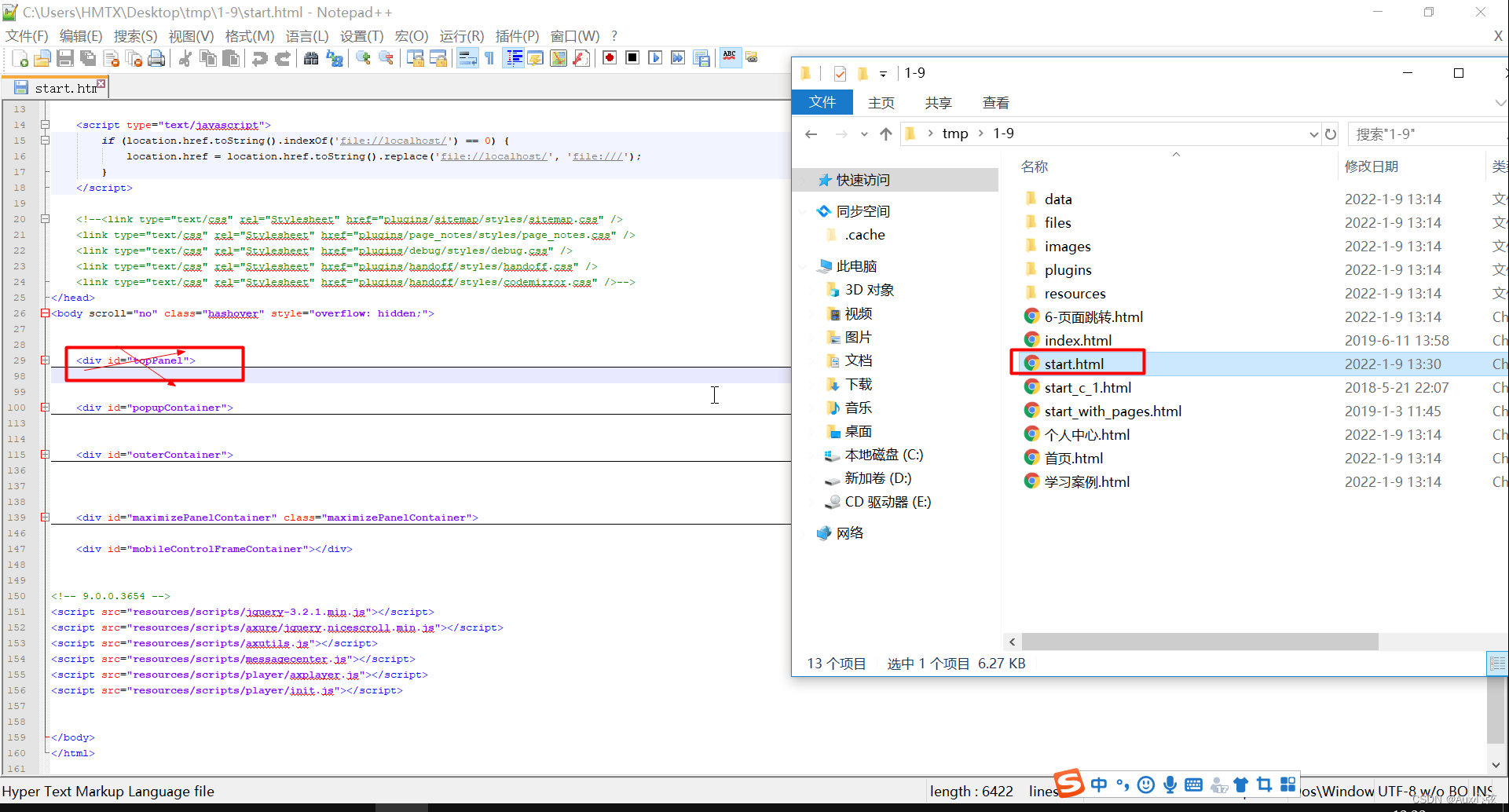Open Find with the binoculars icon
The width and height of the screenshot is (1509, 812).
coord(311,58)
